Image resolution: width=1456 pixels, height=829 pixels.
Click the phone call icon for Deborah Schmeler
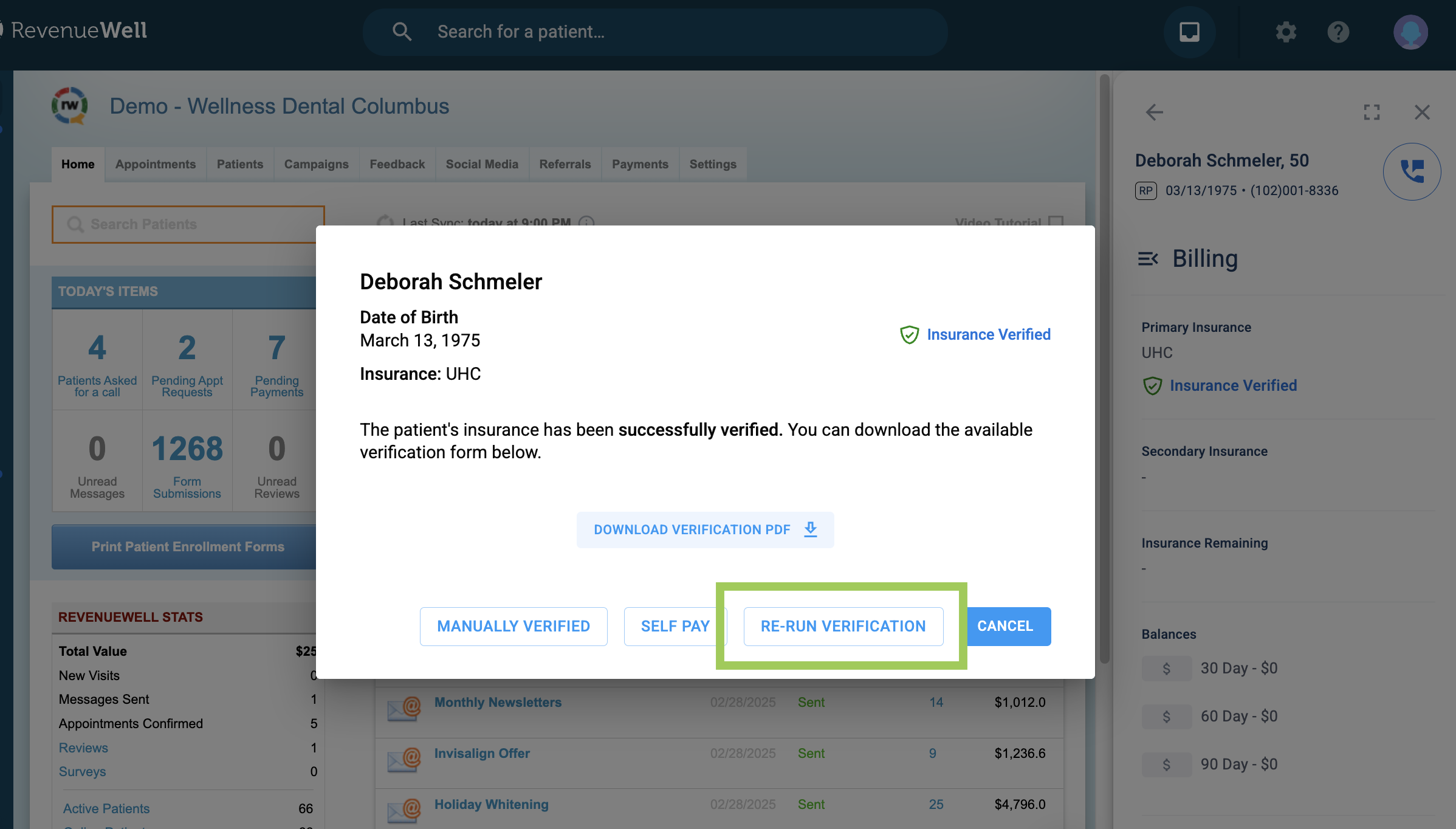point(1412,171)
